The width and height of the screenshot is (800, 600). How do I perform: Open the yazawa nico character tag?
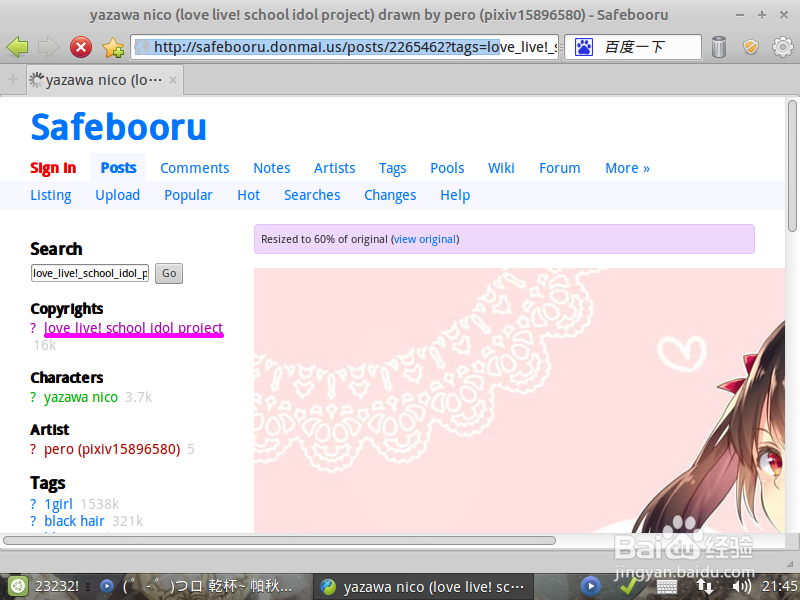click(81, 397)
